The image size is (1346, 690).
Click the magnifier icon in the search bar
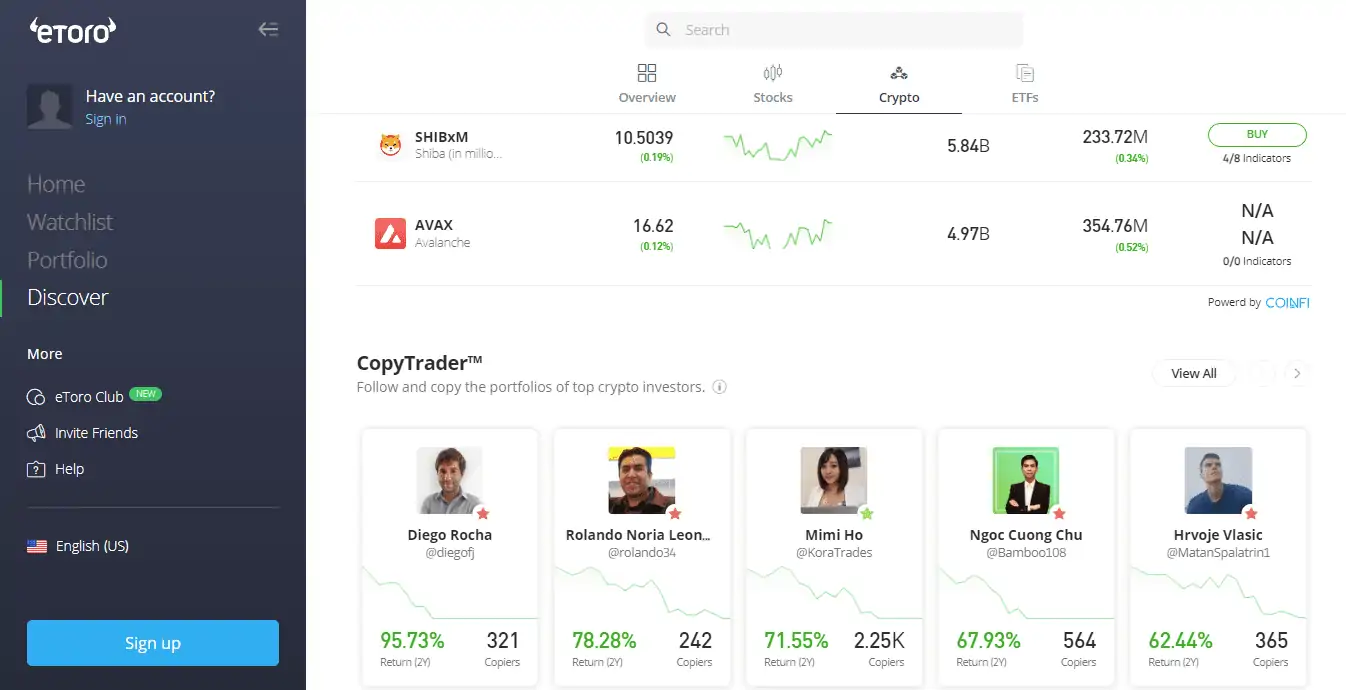pos(663,30)
